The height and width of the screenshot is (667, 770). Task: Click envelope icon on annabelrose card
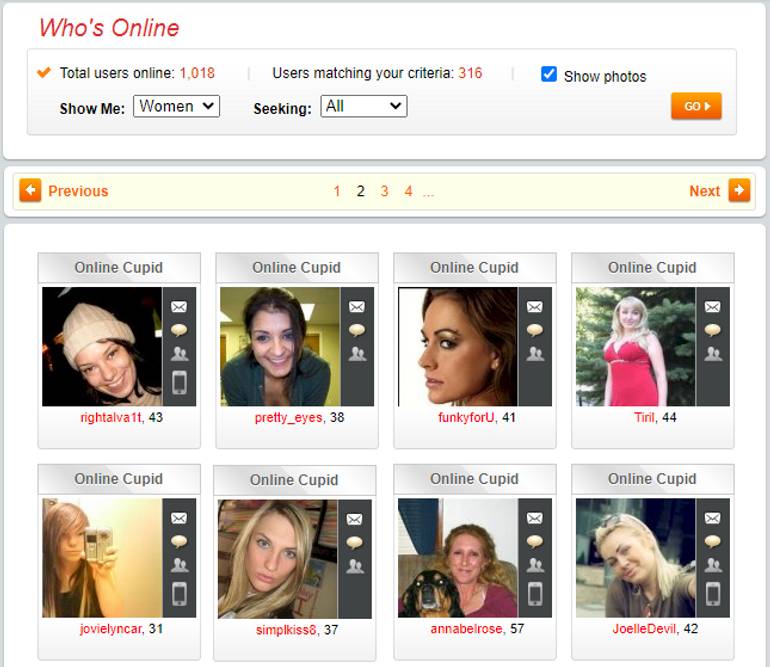coord(534,518)
